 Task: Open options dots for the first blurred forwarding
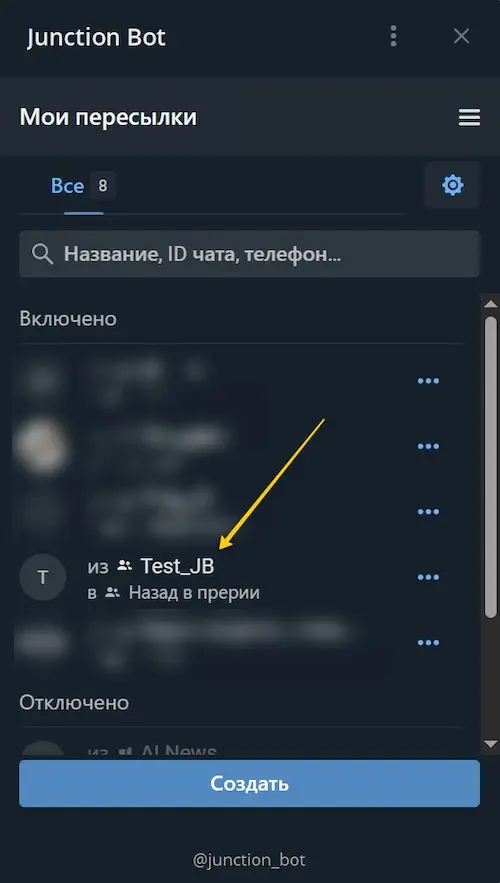click(x=428, y=381)
